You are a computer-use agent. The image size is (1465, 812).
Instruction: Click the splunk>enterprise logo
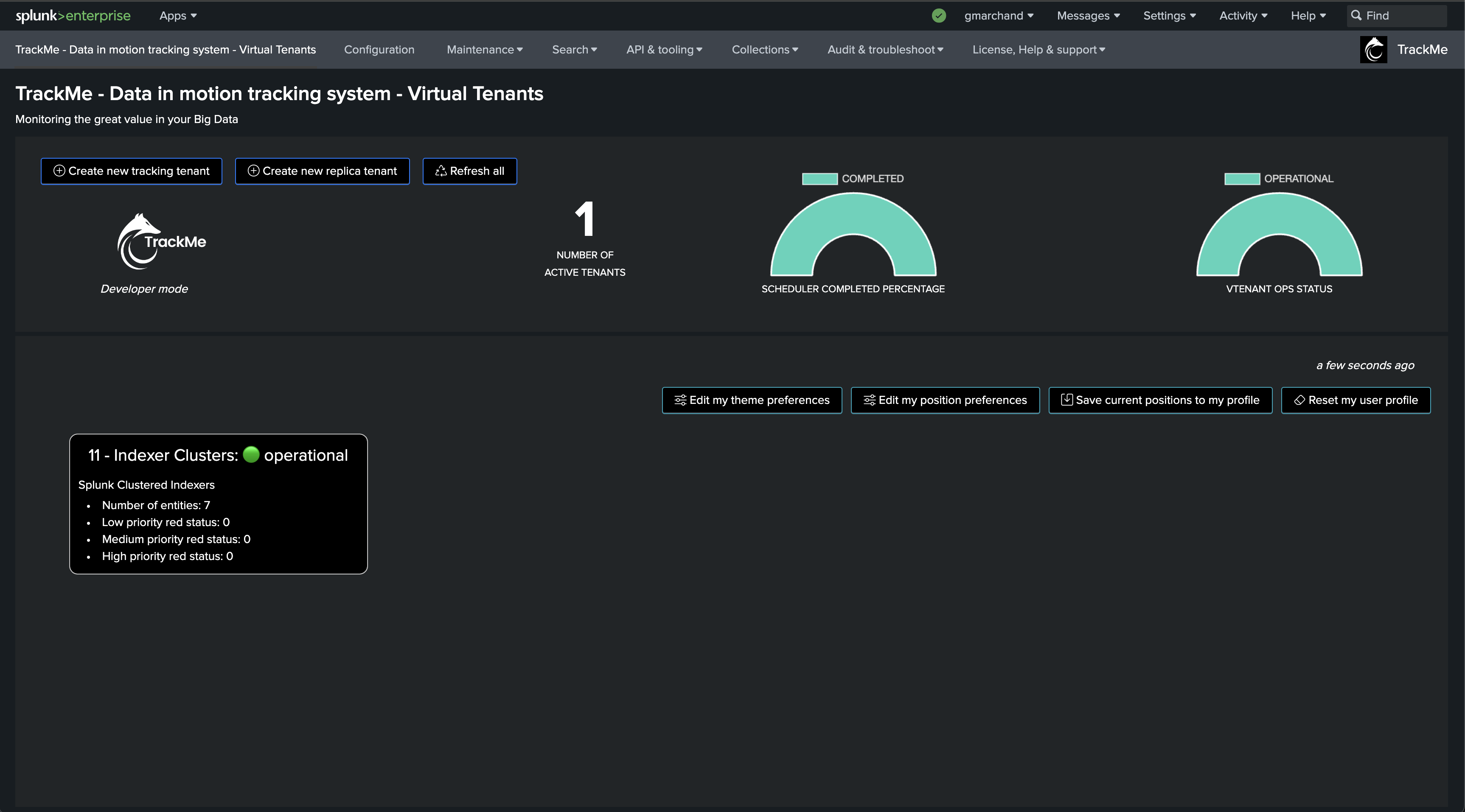point(73,15)
